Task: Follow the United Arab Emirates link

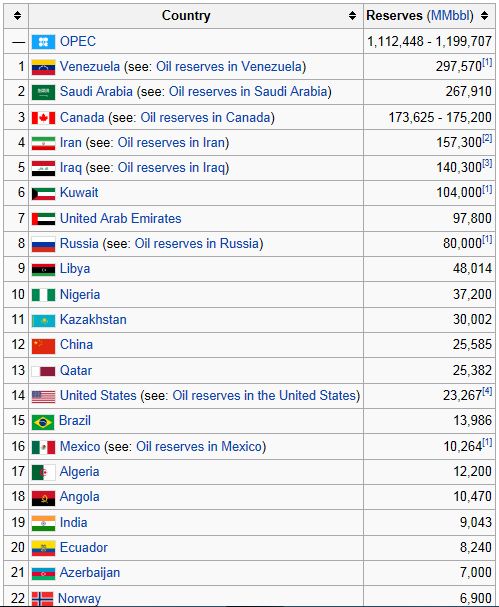Action: click(x=120, y=218)
